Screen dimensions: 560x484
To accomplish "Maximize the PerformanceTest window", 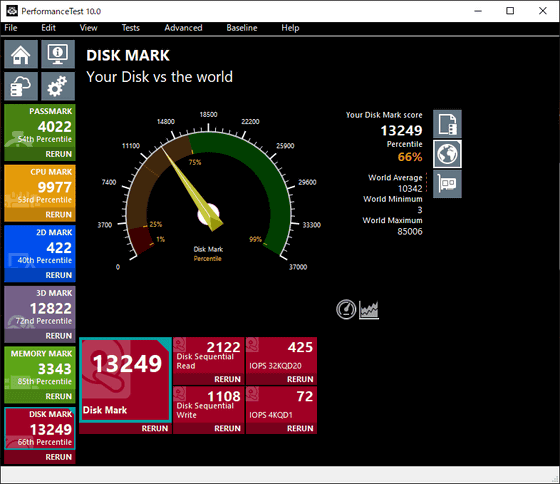I will click(x=510, y=11).
